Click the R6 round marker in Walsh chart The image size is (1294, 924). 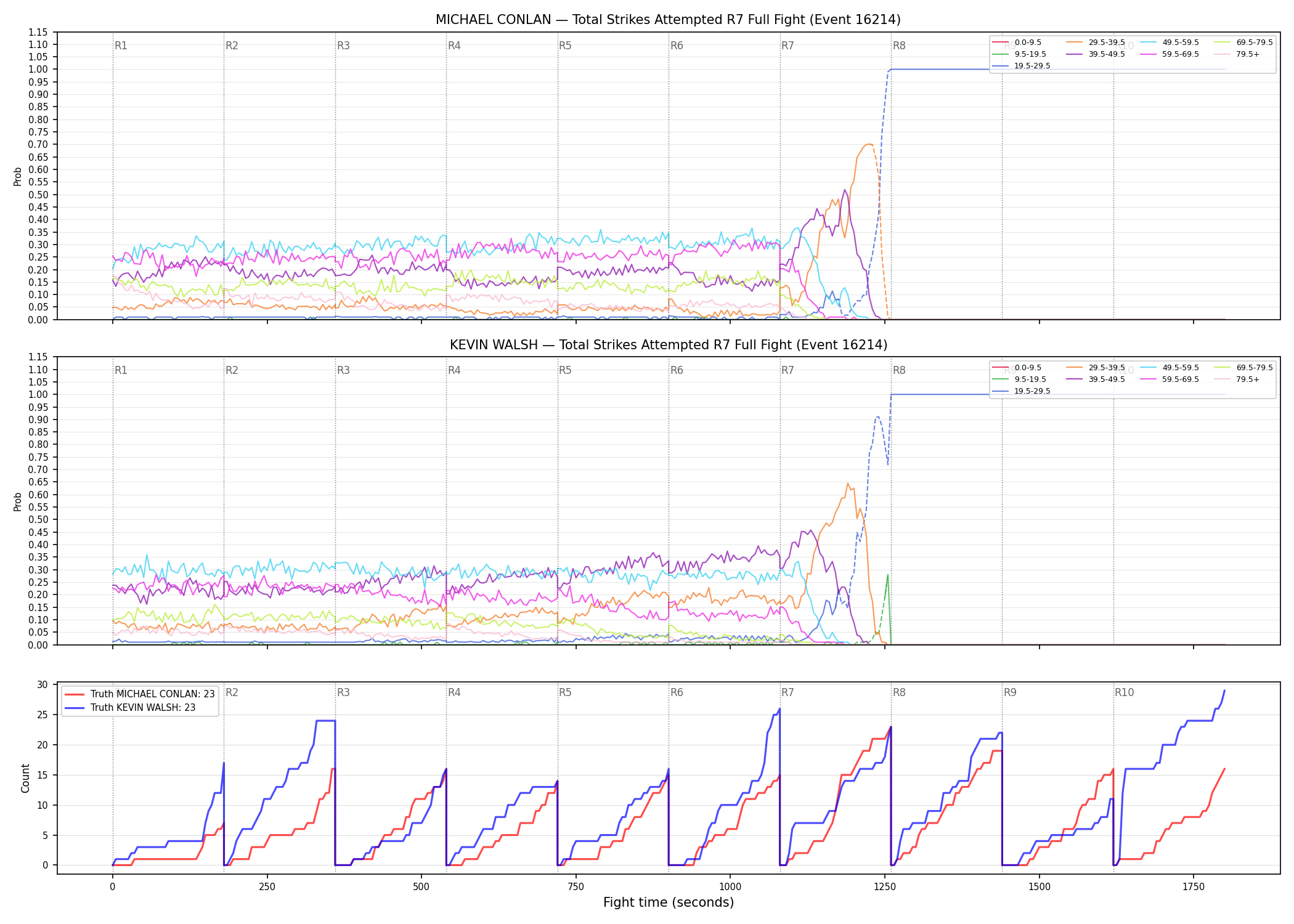pyautogui.click(x=677, y=370)
